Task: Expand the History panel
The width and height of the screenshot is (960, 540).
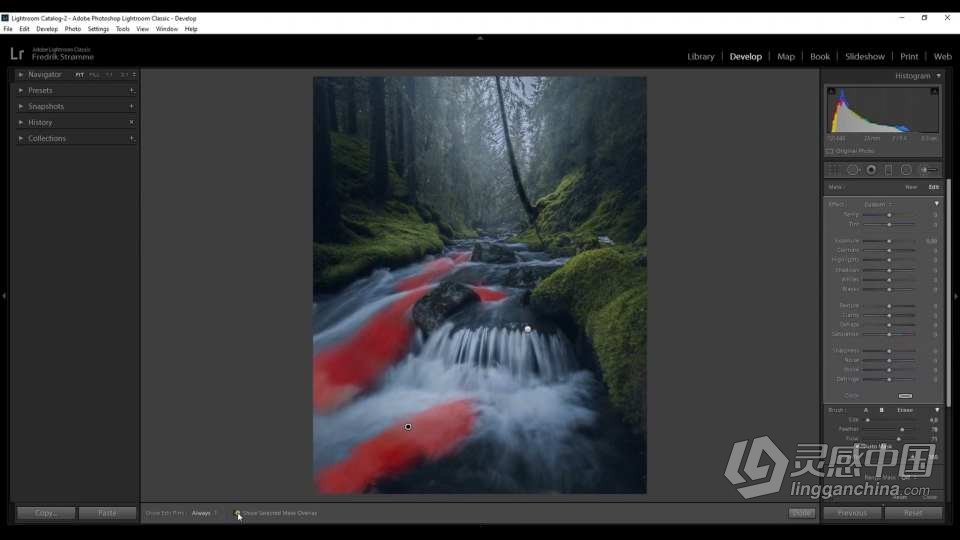Action: click(21, 122)
